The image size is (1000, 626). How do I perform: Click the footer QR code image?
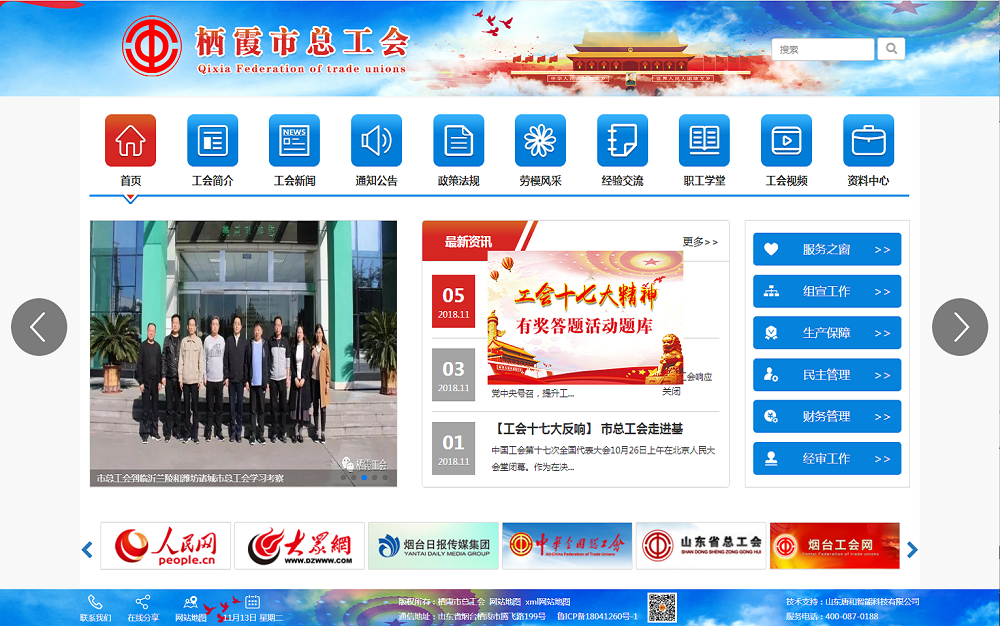coord(662,607)
